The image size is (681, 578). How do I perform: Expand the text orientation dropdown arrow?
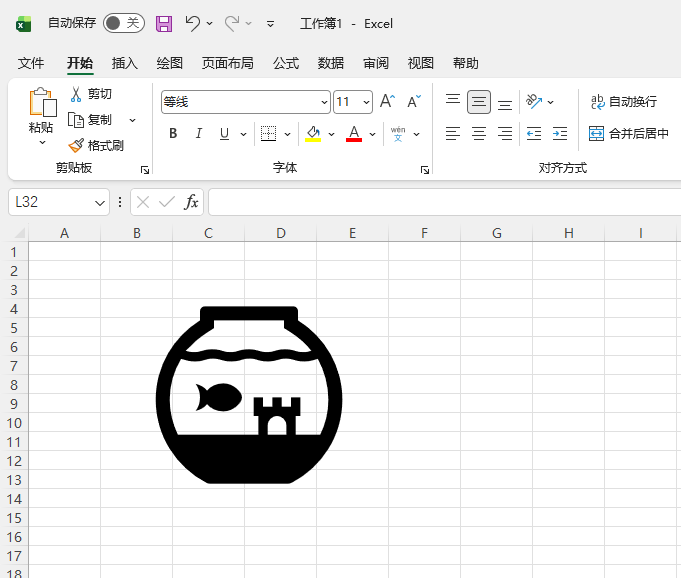point(551,102)
